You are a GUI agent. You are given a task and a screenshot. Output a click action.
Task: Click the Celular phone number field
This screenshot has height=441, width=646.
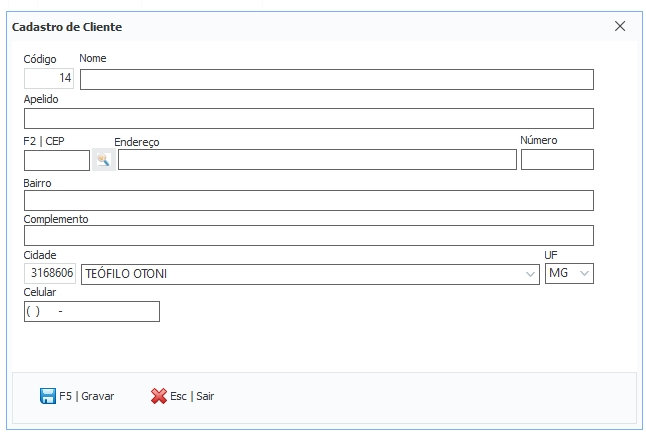[91, 312]
